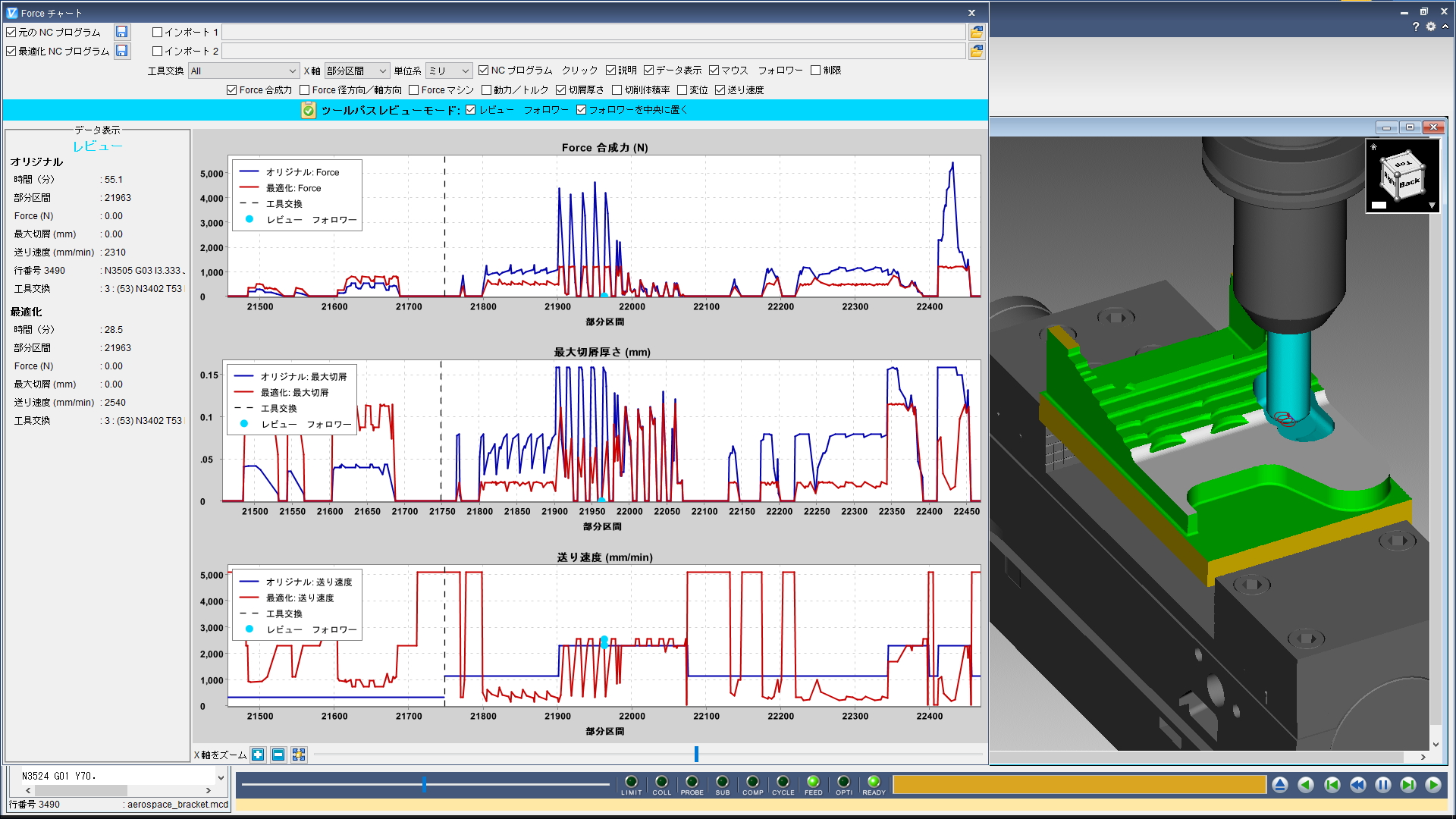Click the OPTI status indicator
This screenshot has width=1456, height=819.
pyautogui.click(x=843, y=781)
